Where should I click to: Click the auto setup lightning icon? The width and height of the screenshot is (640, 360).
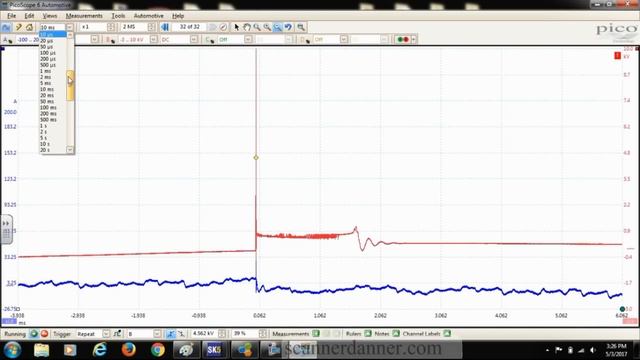pyautogui.click(x=18, y=27)
